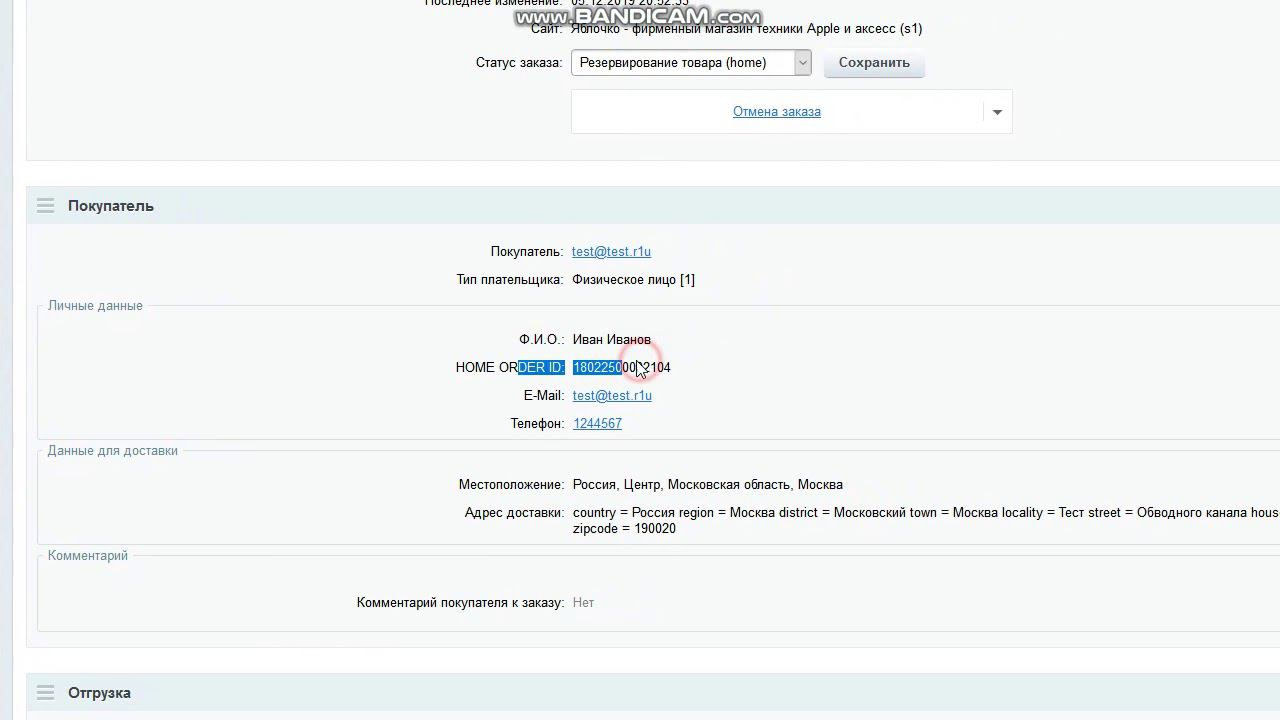Click the Физическое лицо [1] payer type
This screenshot has height=720, width=1280.
click(633, 279)
